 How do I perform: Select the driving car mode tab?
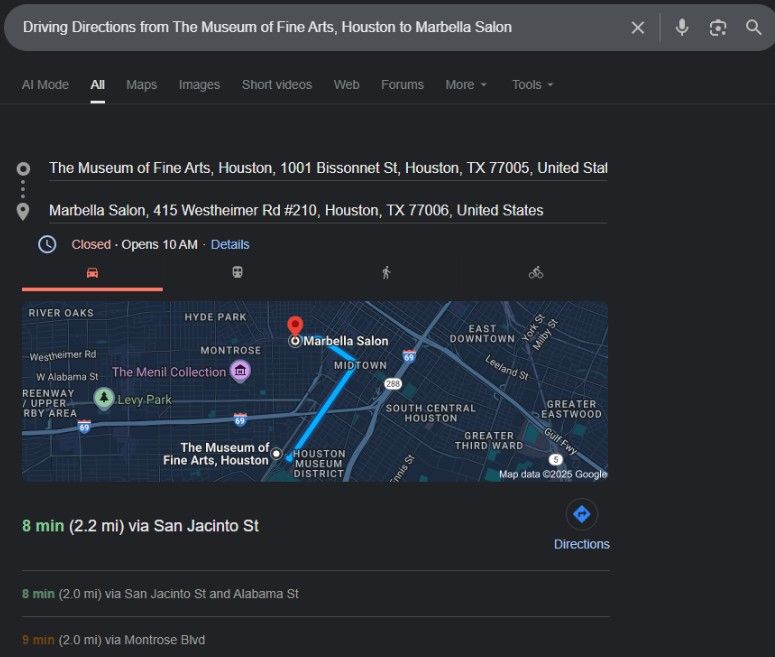92,273
